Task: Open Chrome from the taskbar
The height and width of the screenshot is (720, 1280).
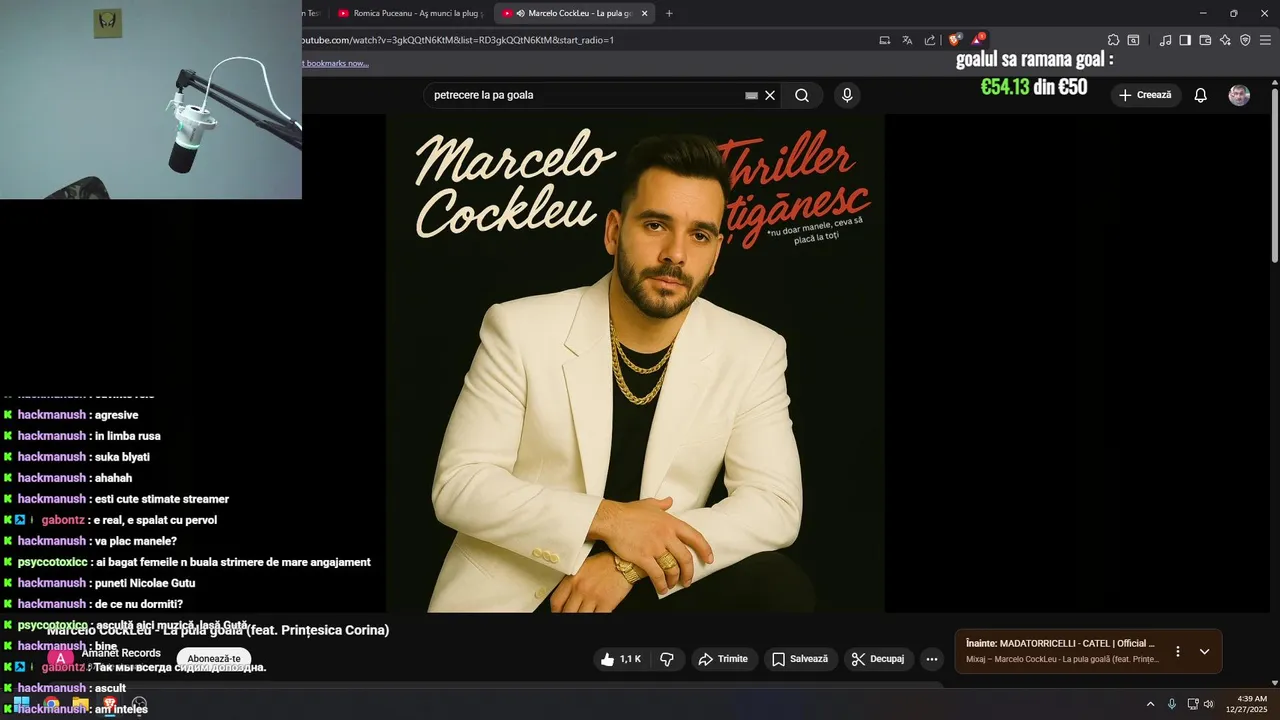Action: [51, 704]
